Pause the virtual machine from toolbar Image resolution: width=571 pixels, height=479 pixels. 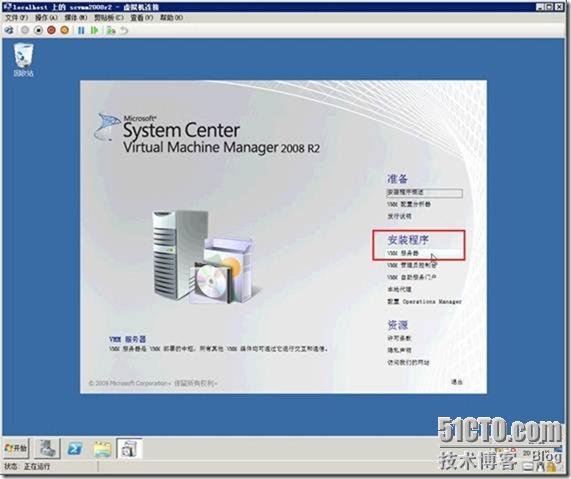pos(81,30)
